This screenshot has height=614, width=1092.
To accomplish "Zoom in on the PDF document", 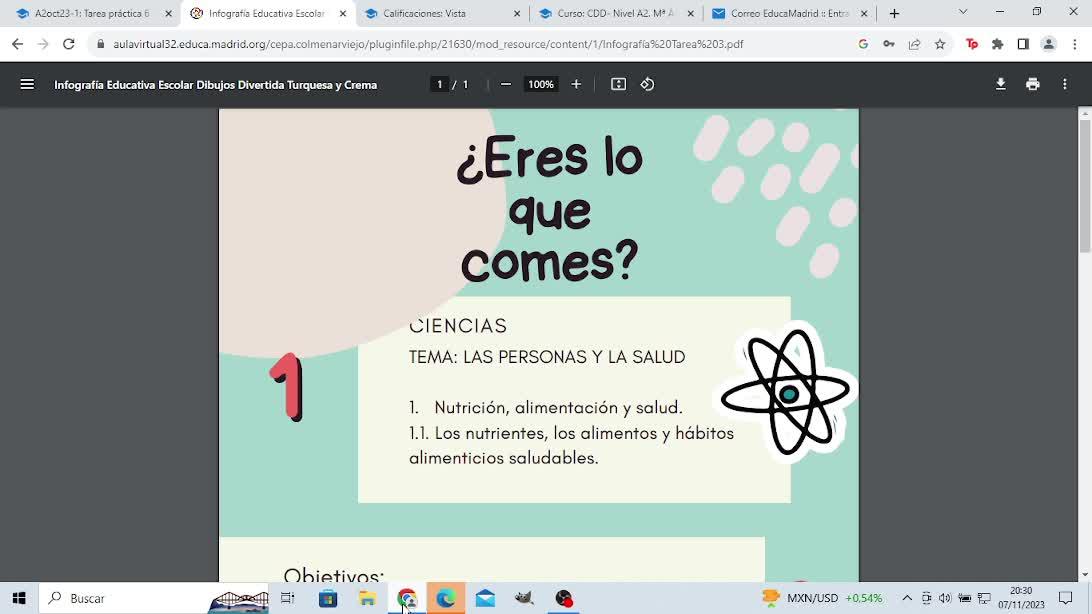I will (576, 84).
